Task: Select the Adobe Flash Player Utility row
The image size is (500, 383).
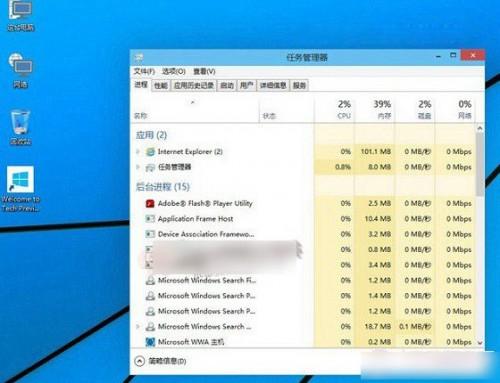Action: tap(304, 203)
